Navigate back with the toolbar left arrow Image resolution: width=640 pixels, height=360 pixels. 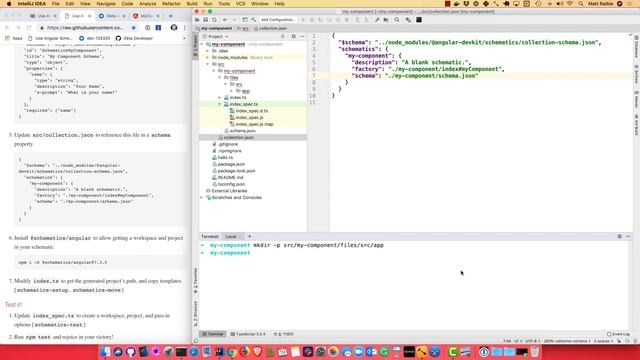[225, 20]
